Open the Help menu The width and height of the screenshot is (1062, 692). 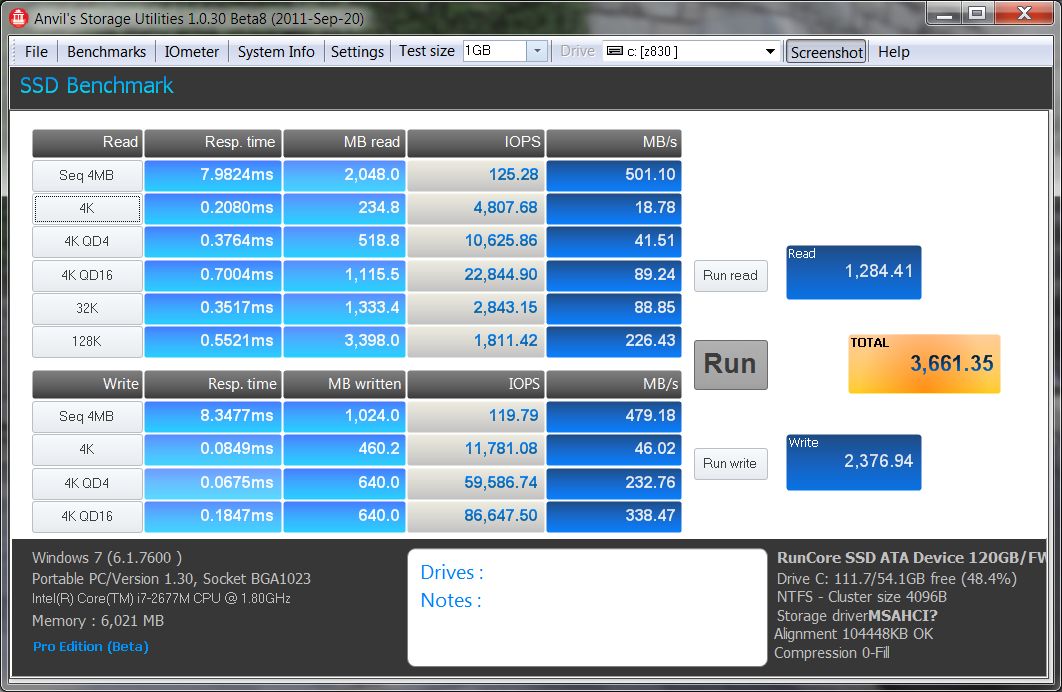coord(893,52)
